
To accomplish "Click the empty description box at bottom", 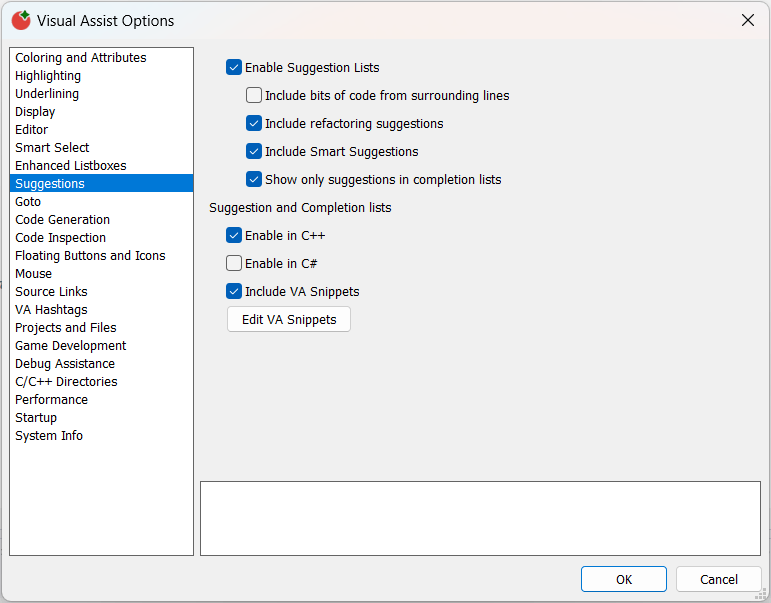I will [480, 518].
